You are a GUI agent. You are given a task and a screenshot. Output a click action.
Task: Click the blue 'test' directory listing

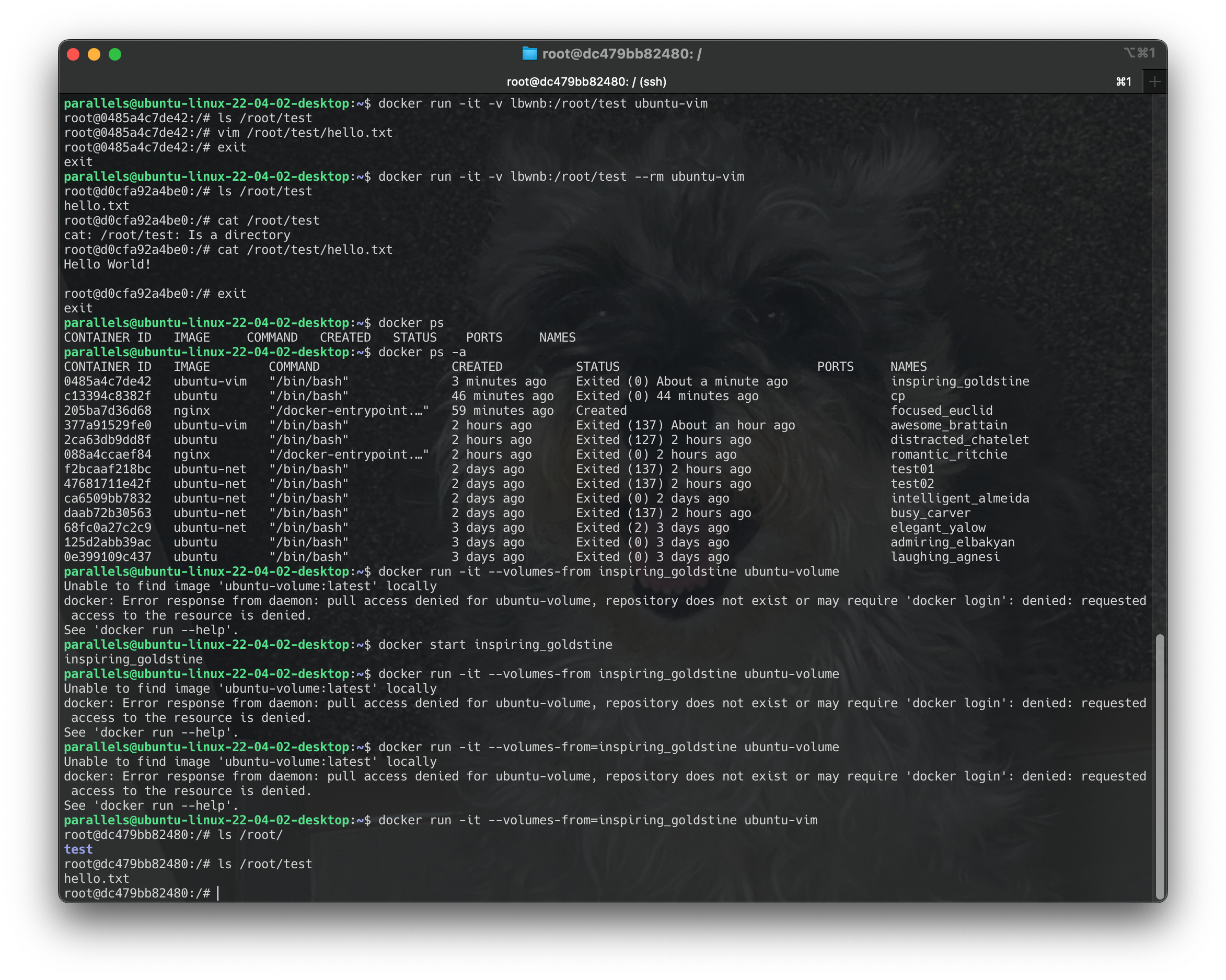tap(78, 849)
